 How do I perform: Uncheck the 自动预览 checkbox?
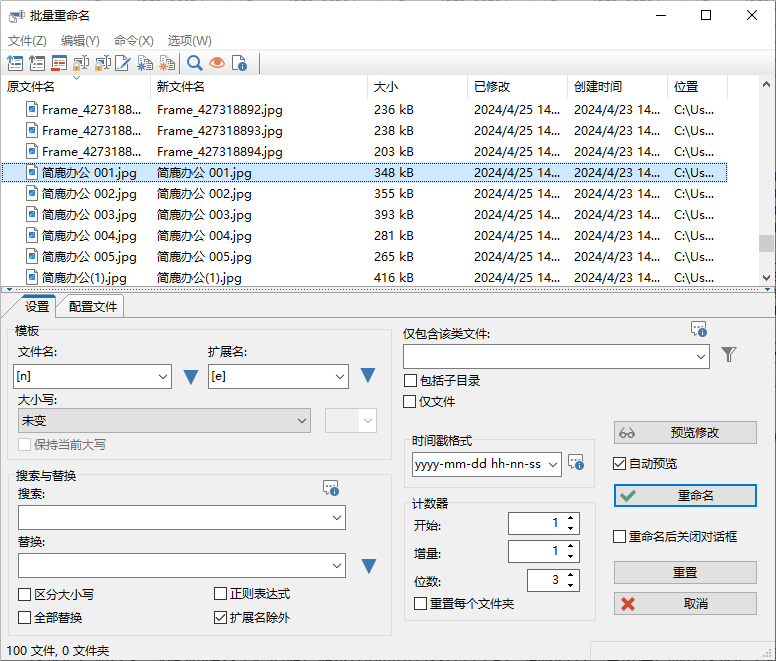620,464
